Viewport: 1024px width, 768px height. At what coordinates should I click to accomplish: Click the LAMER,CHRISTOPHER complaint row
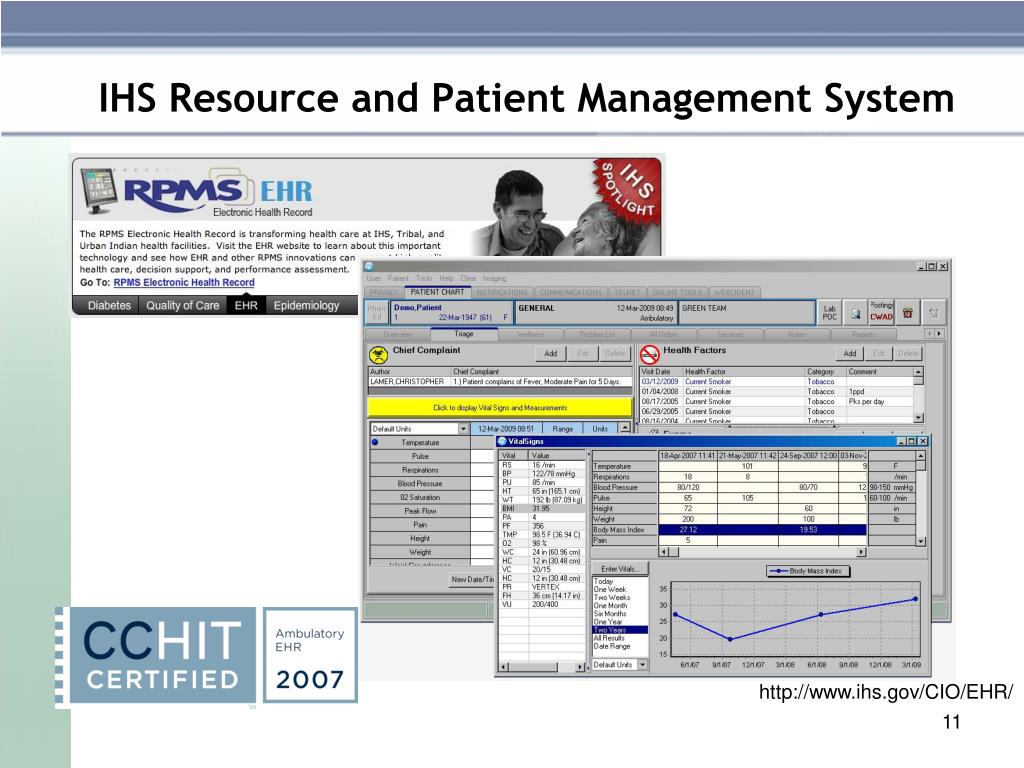click(500, 381)
